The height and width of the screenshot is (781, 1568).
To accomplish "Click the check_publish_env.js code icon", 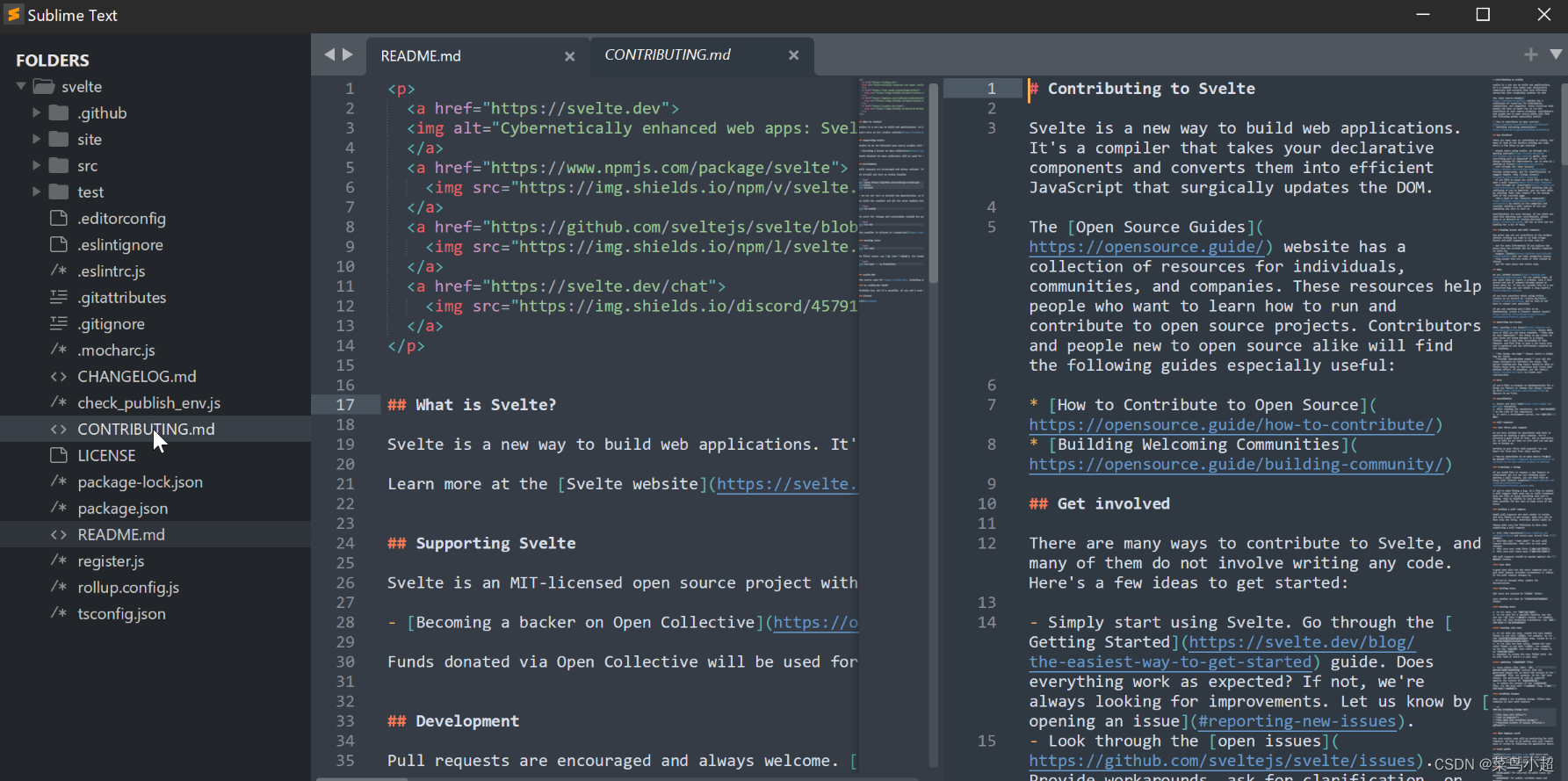I will point(59,402).
